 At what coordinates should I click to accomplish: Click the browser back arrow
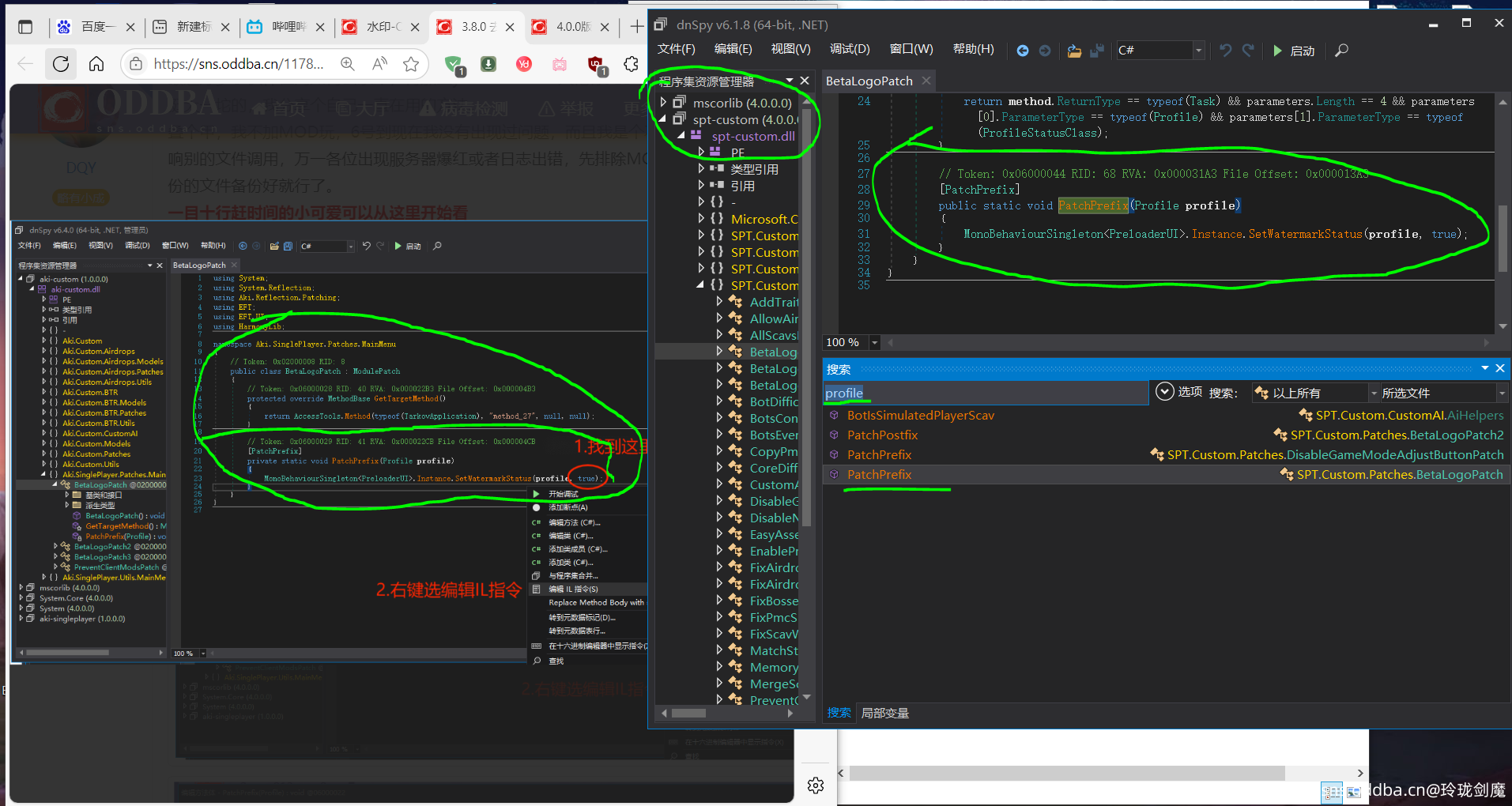(x=25, y=64)
